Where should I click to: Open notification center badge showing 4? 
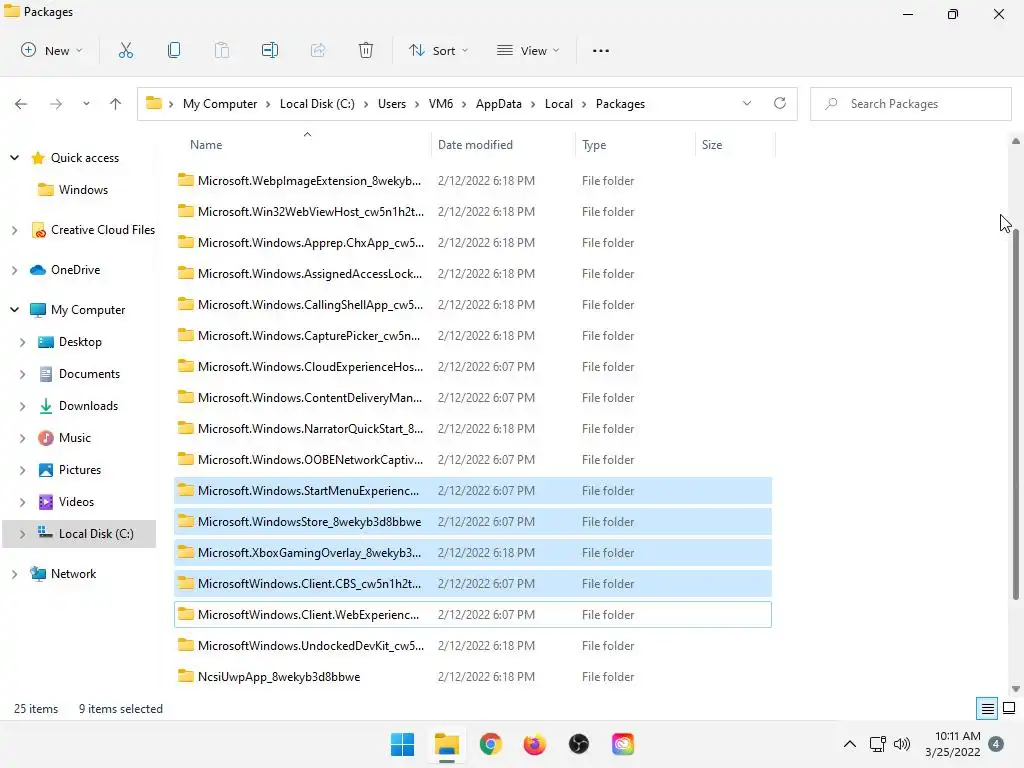pyautogui.click(x=996, y=744)
